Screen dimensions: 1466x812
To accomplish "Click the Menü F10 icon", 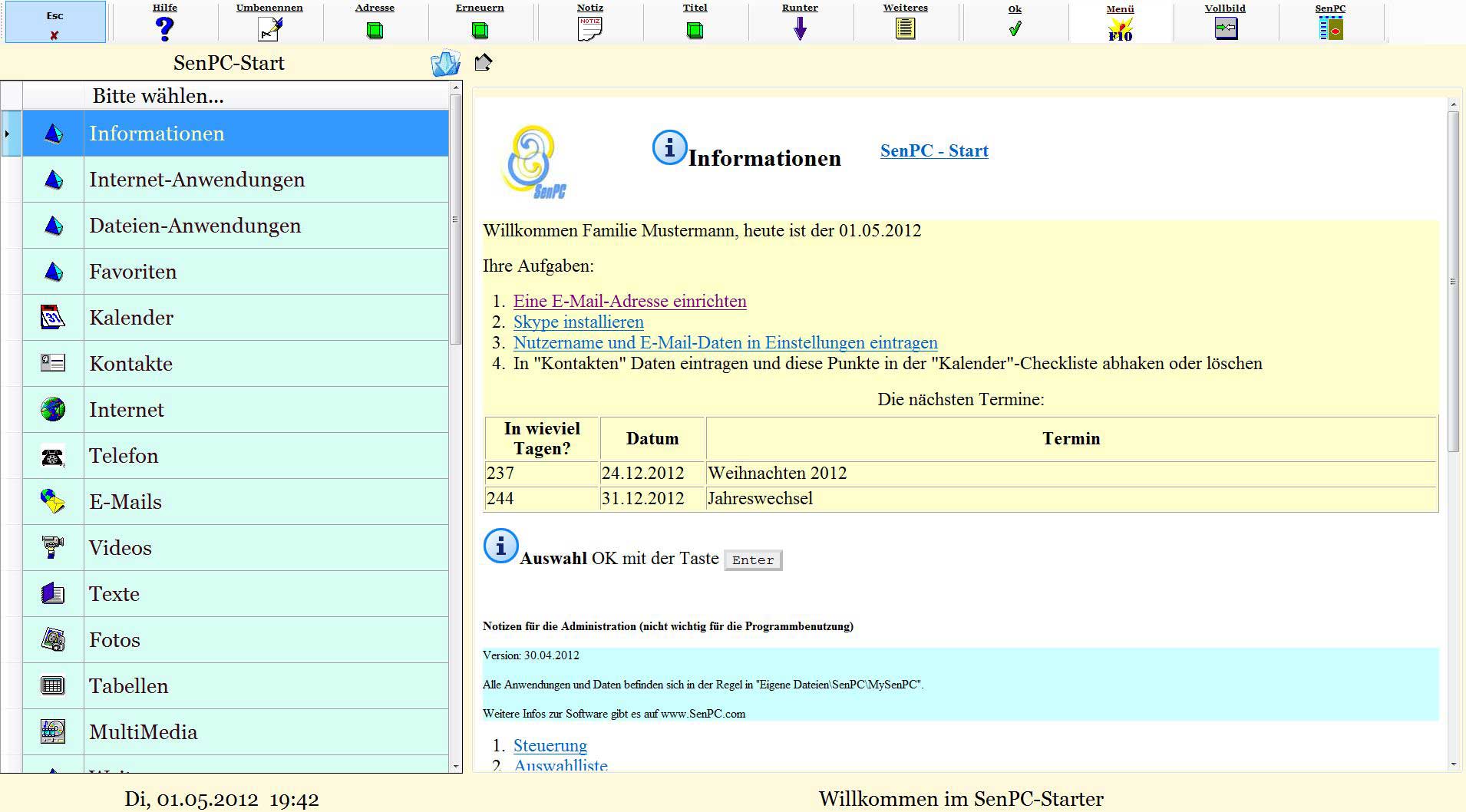I will coord(1120,30).
